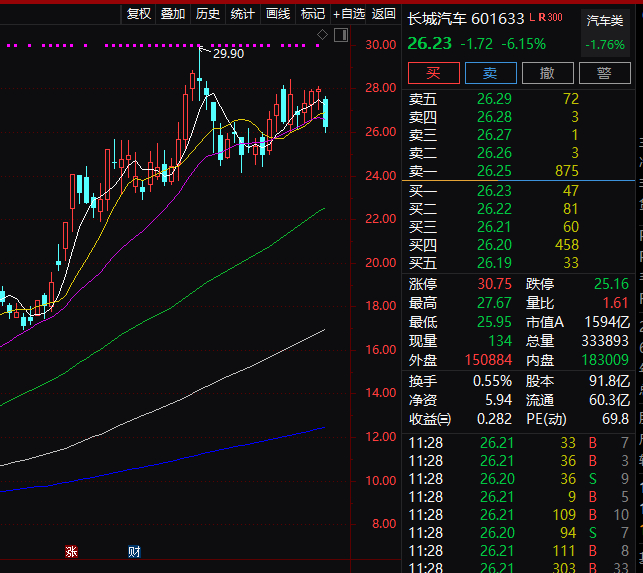
Task: Click the 卖一 price 26.25
Action: (494, 171)
